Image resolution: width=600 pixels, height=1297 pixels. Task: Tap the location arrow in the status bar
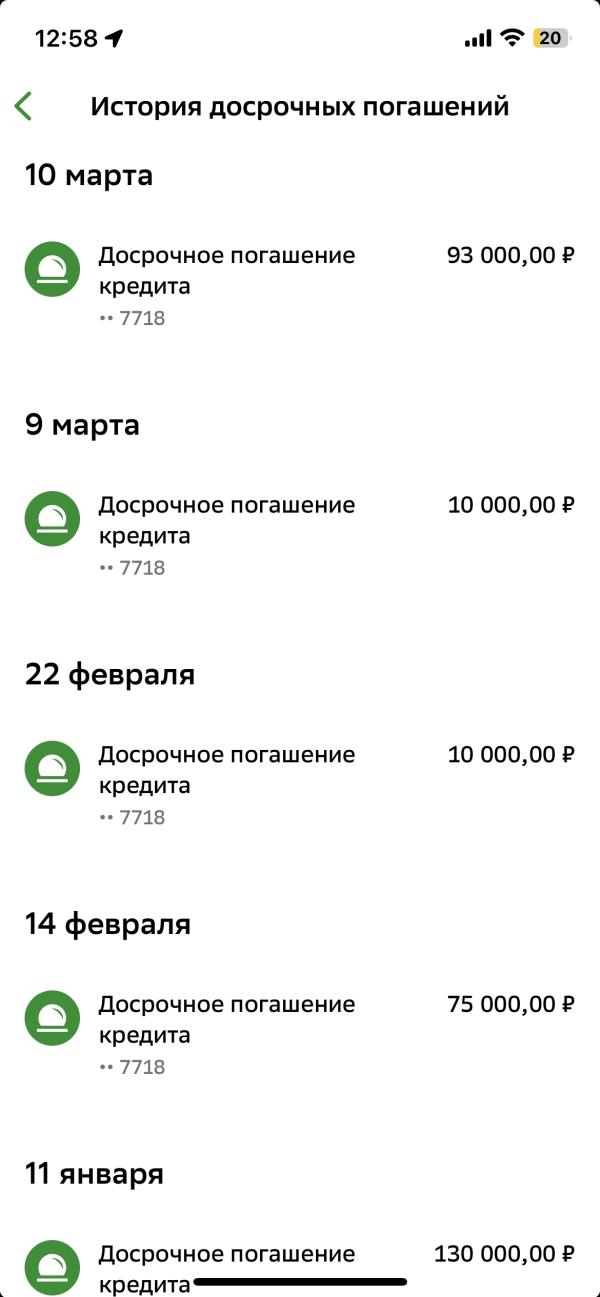pos(114,39)
